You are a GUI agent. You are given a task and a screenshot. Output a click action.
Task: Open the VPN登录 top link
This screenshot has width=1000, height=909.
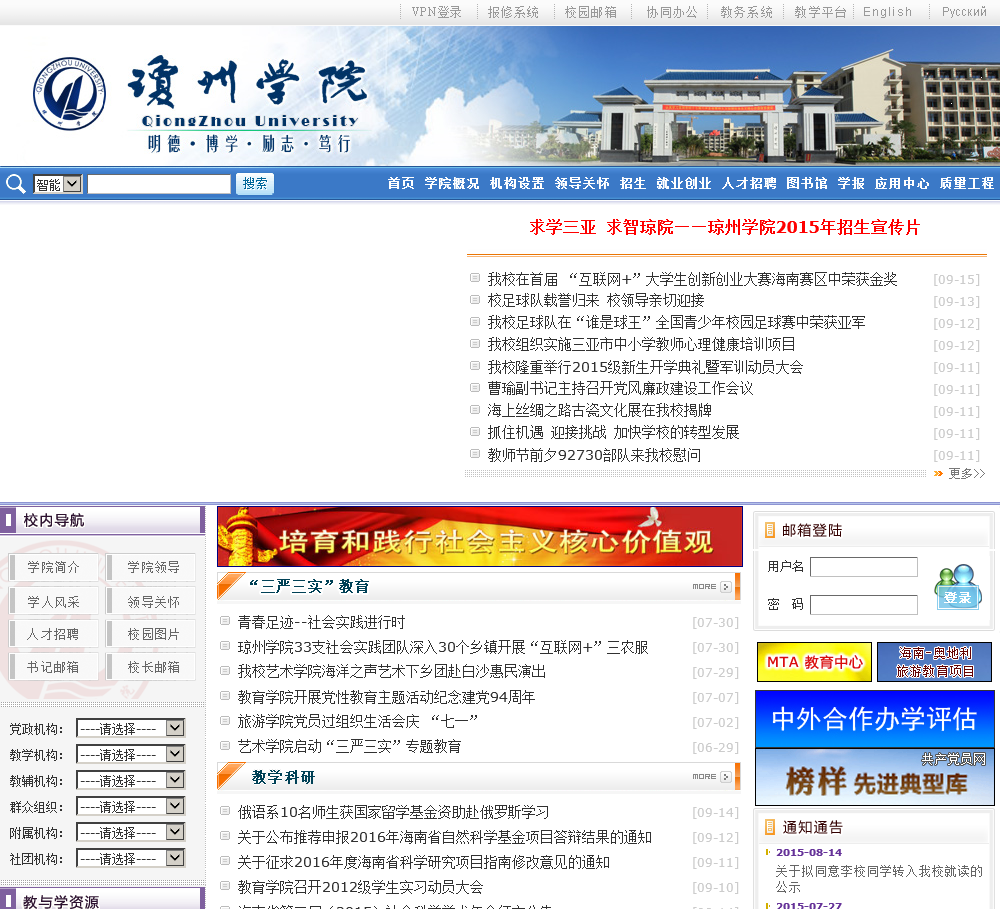coord(437,12)
